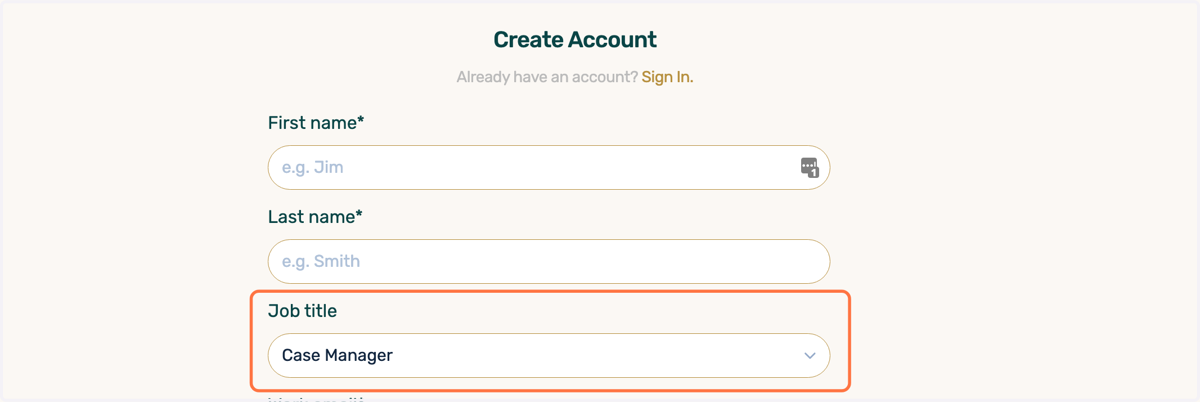Open the Job title dropdown
The height and width of the screenshot is (402, 1200).
(549, 355)
